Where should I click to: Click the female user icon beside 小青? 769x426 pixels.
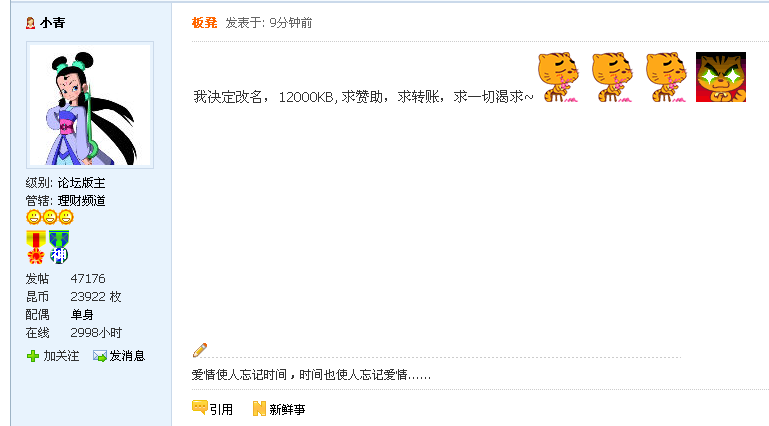pos(30,23)
